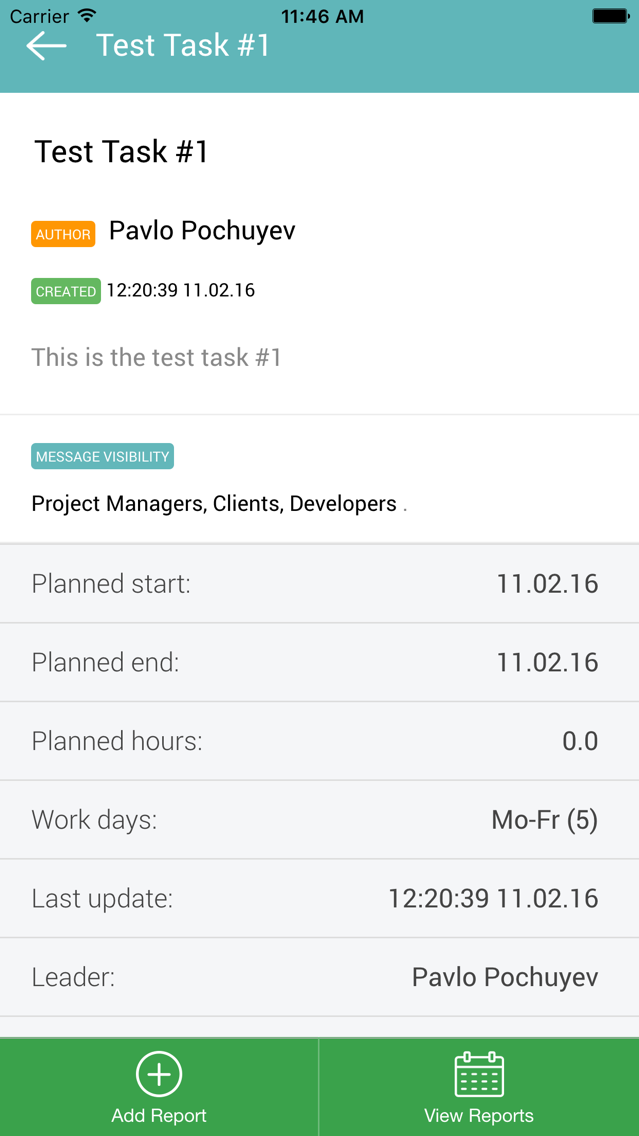
Task: Tap the task description text
Action: coord(156,357)
